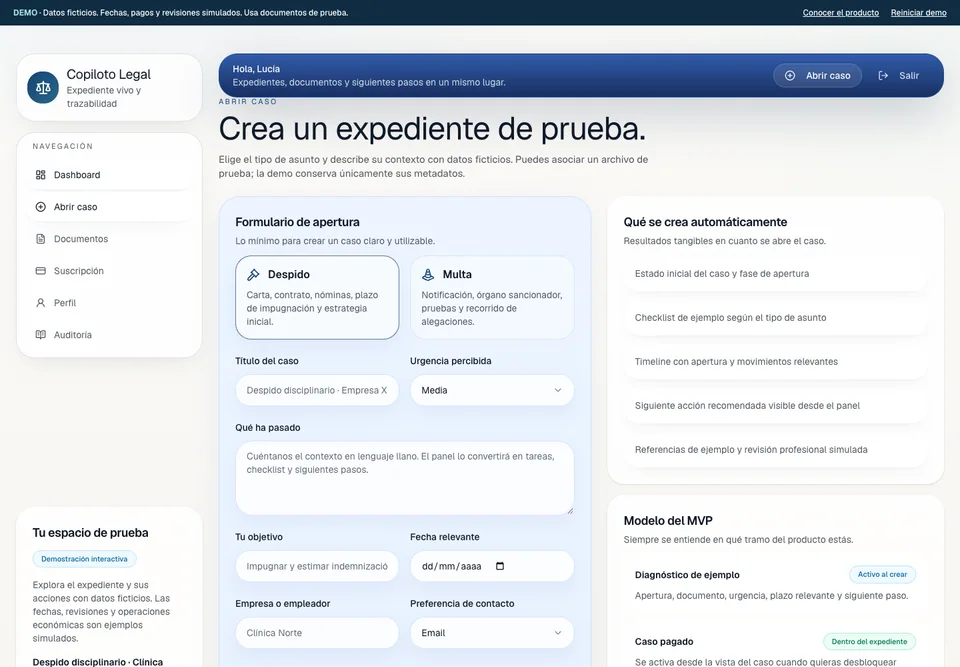960x667 pixels.
Task: Click the Abrir caso plus icon in sidebar
Action: coord(40,207)
